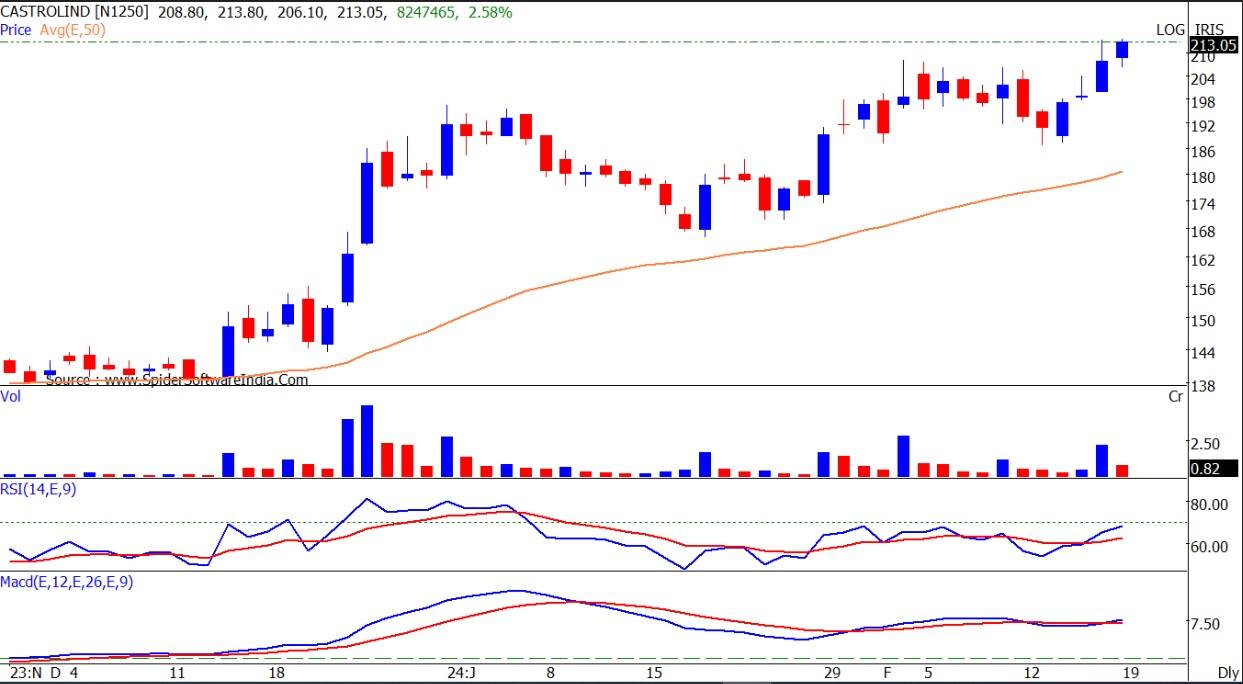Click the 180 price axis label
Image resolution: width=1243 pixels, height=684 pixels.
coord(1202,177)
